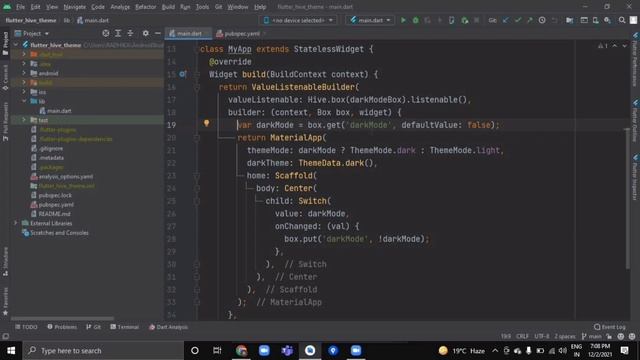This screenshot has width=640, height=360.
Task: Open Project panel settings gear
Action: (146, 33)
